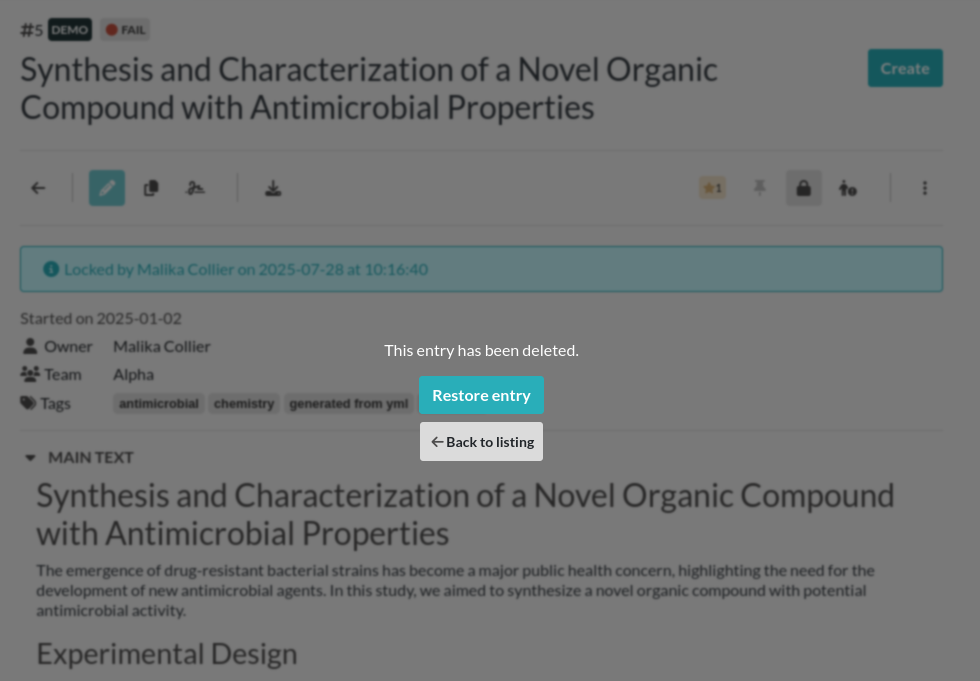Open the edit pencil tool
The image size is (980, 681).
(107, 188)
